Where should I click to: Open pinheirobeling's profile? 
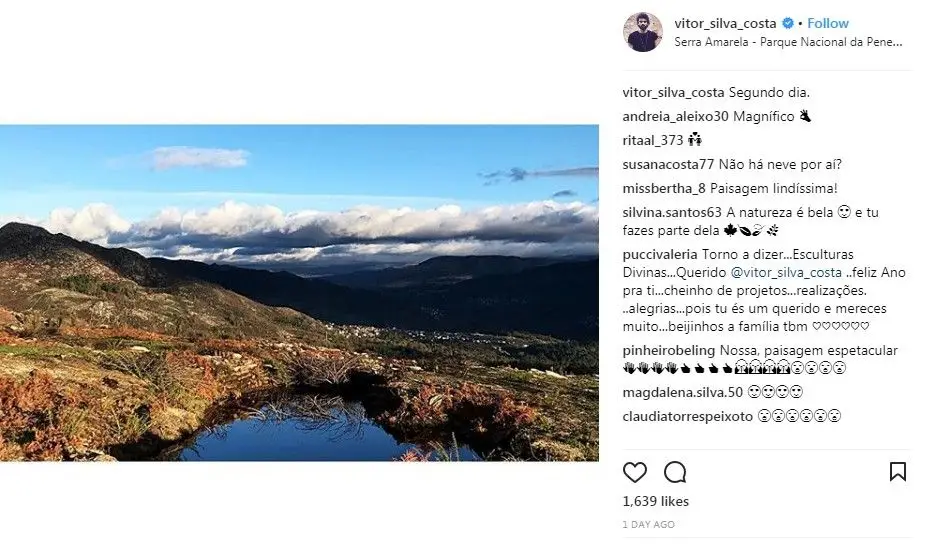(x=668, y=350)
